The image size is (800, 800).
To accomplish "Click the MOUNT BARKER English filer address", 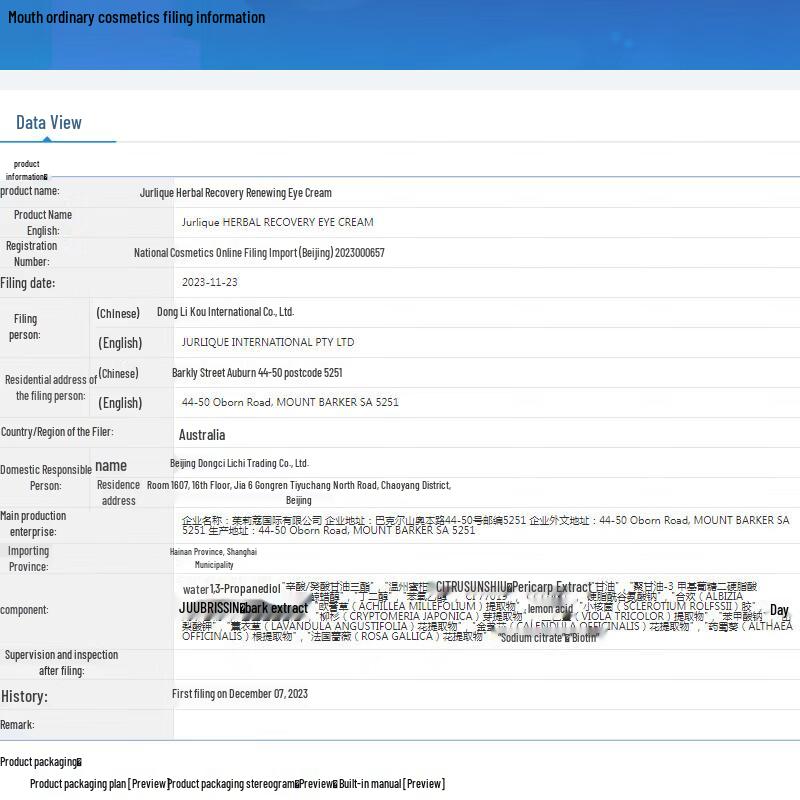I will (x=290, y=402).
